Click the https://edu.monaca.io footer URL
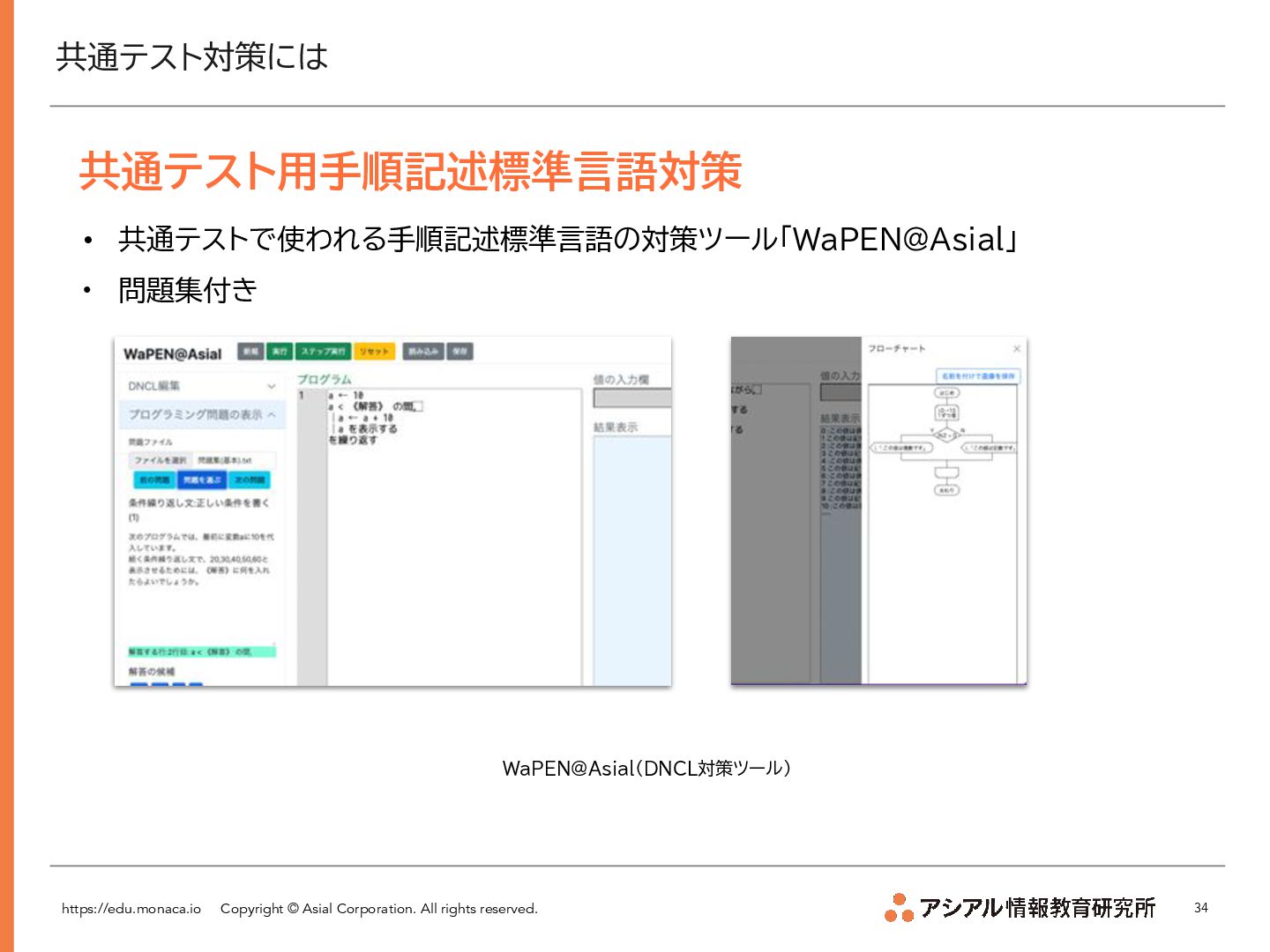Screen dimensions: 1270x952 click(131, 909)
